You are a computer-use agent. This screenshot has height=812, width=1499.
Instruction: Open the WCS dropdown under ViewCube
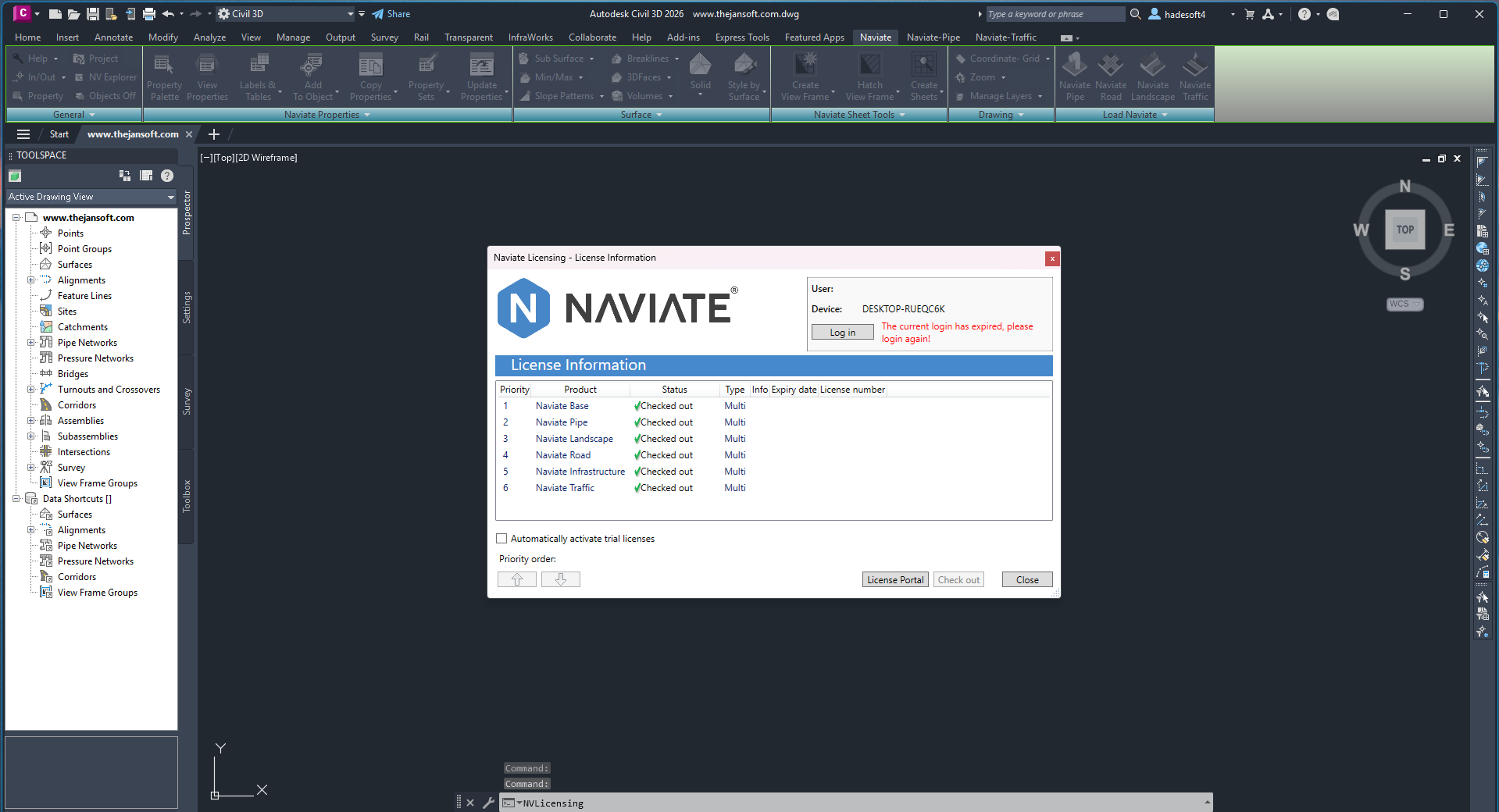(1405, 304)
